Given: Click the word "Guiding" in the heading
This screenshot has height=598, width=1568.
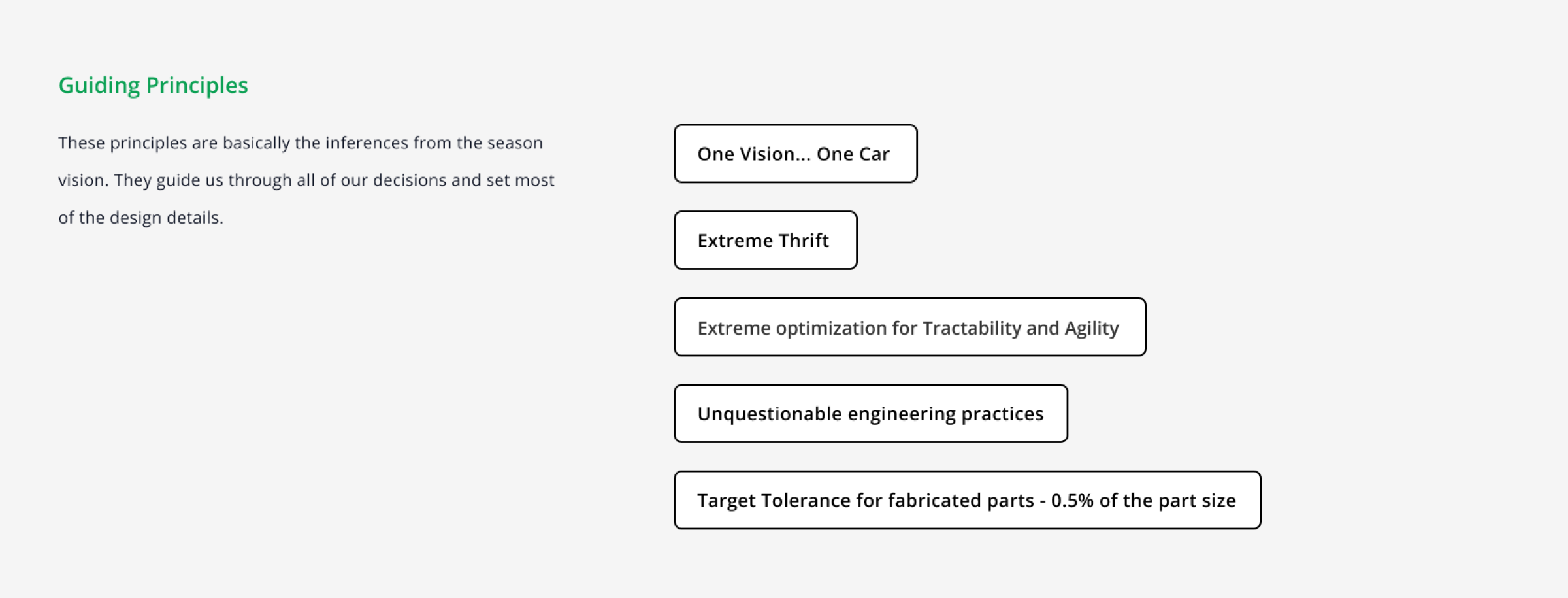Looking at the screenshot, I should click(x=99, y=85).
